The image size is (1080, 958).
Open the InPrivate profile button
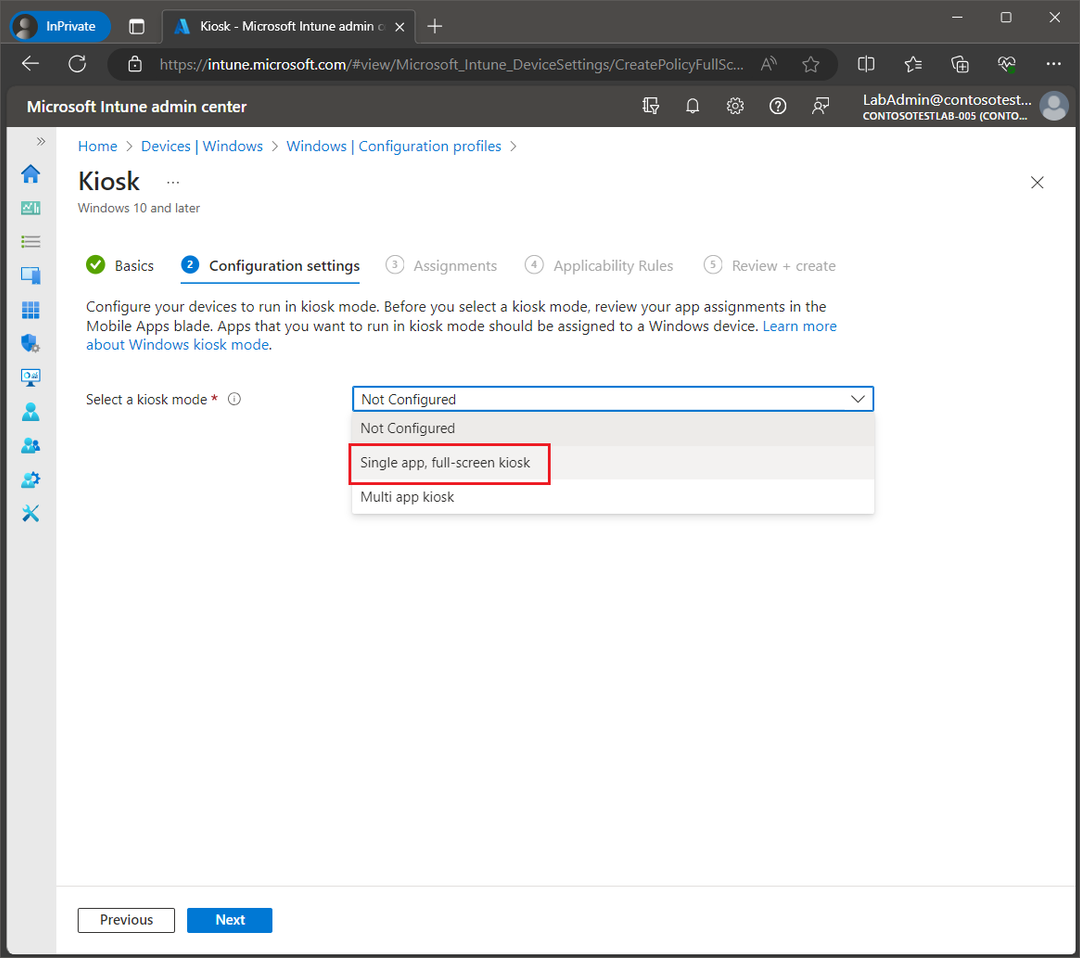[60, 27]
